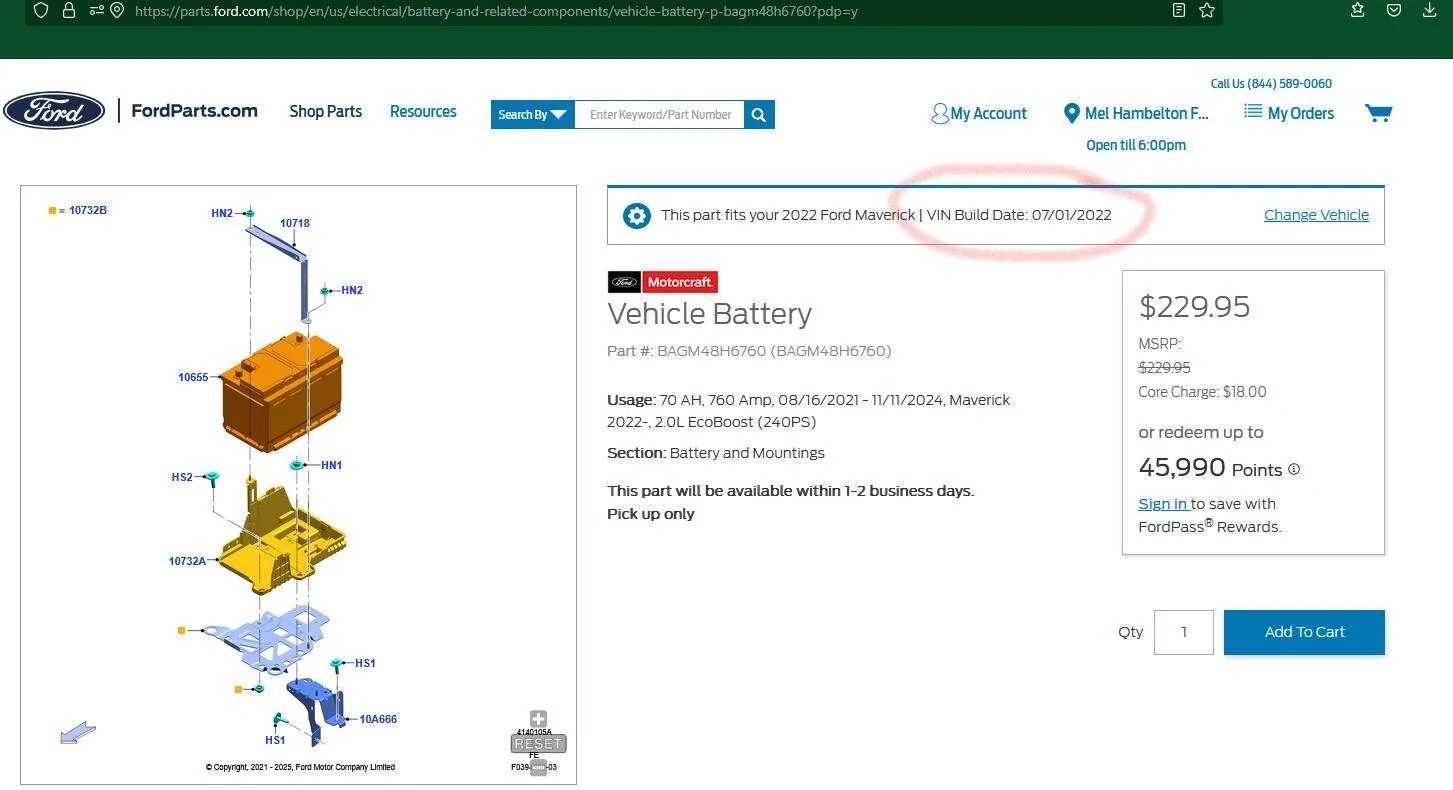Click the FordParts.com site name

click(x=194, y=111)
